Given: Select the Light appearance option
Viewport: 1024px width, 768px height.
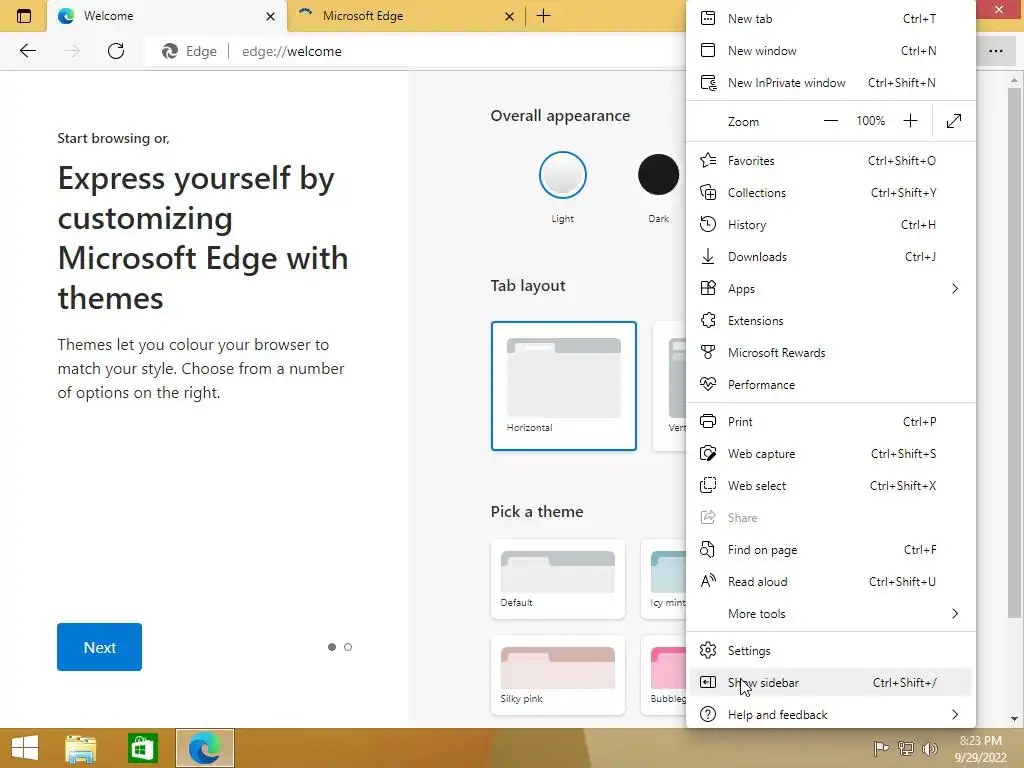Looking at the screenshot, I should (x=562, y=175).
